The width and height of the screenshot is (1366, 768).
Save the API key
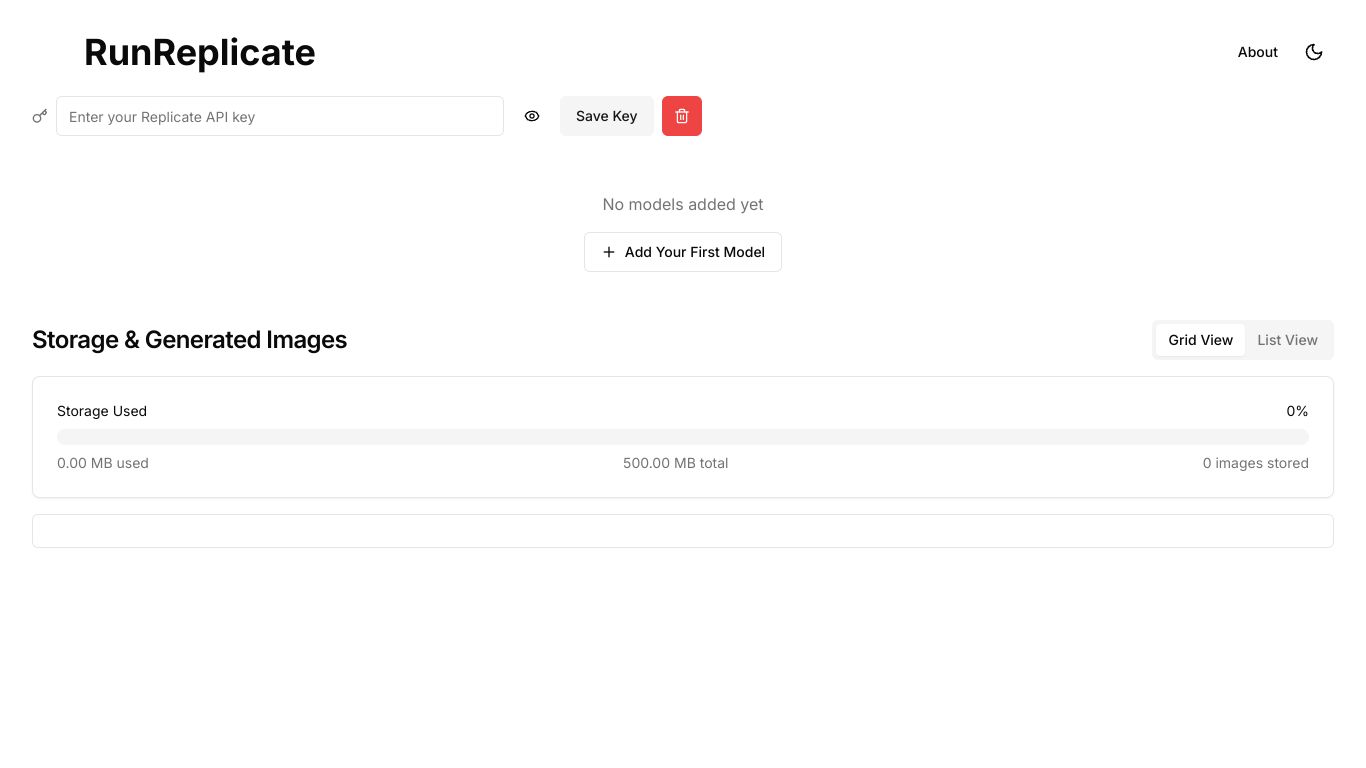coord(607,116)
